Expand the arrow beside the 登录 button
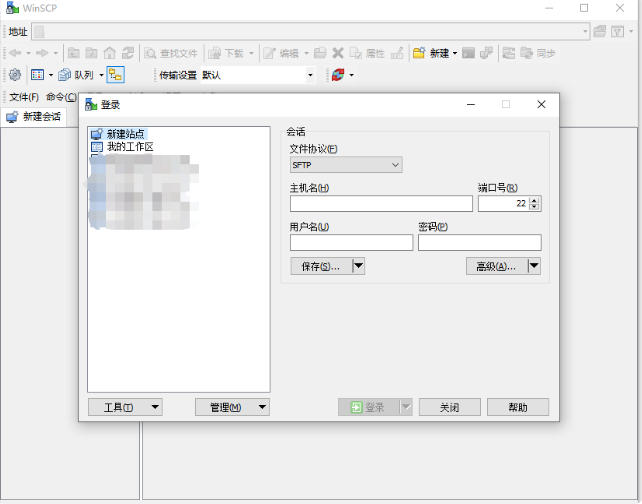 pyautogui.click(x=406, y=407)
